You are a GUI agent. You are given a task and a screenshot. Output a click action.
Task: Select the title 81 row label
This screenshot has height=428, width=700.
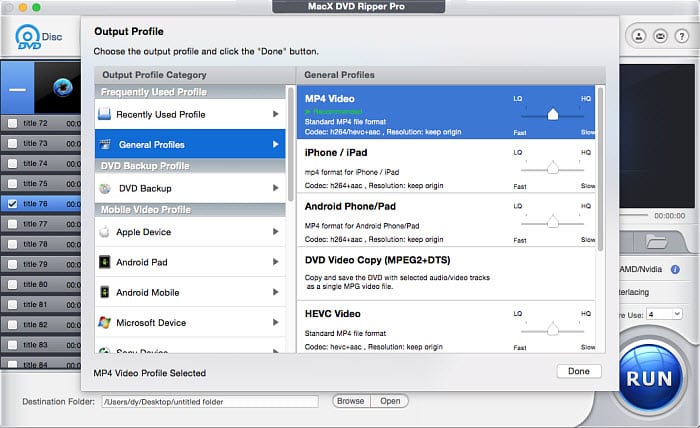pos(35,304)
